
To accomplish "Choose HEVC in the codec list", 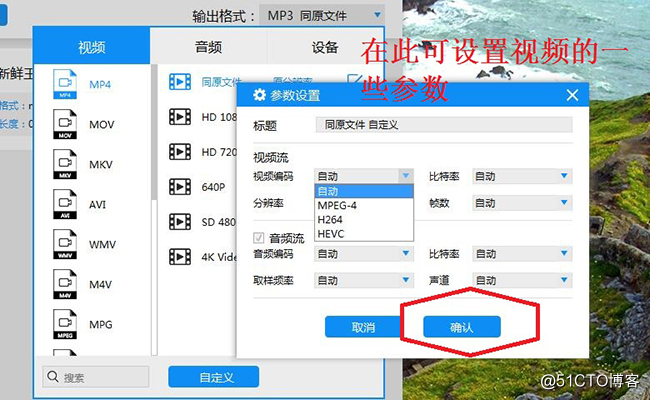I will 364,234.
